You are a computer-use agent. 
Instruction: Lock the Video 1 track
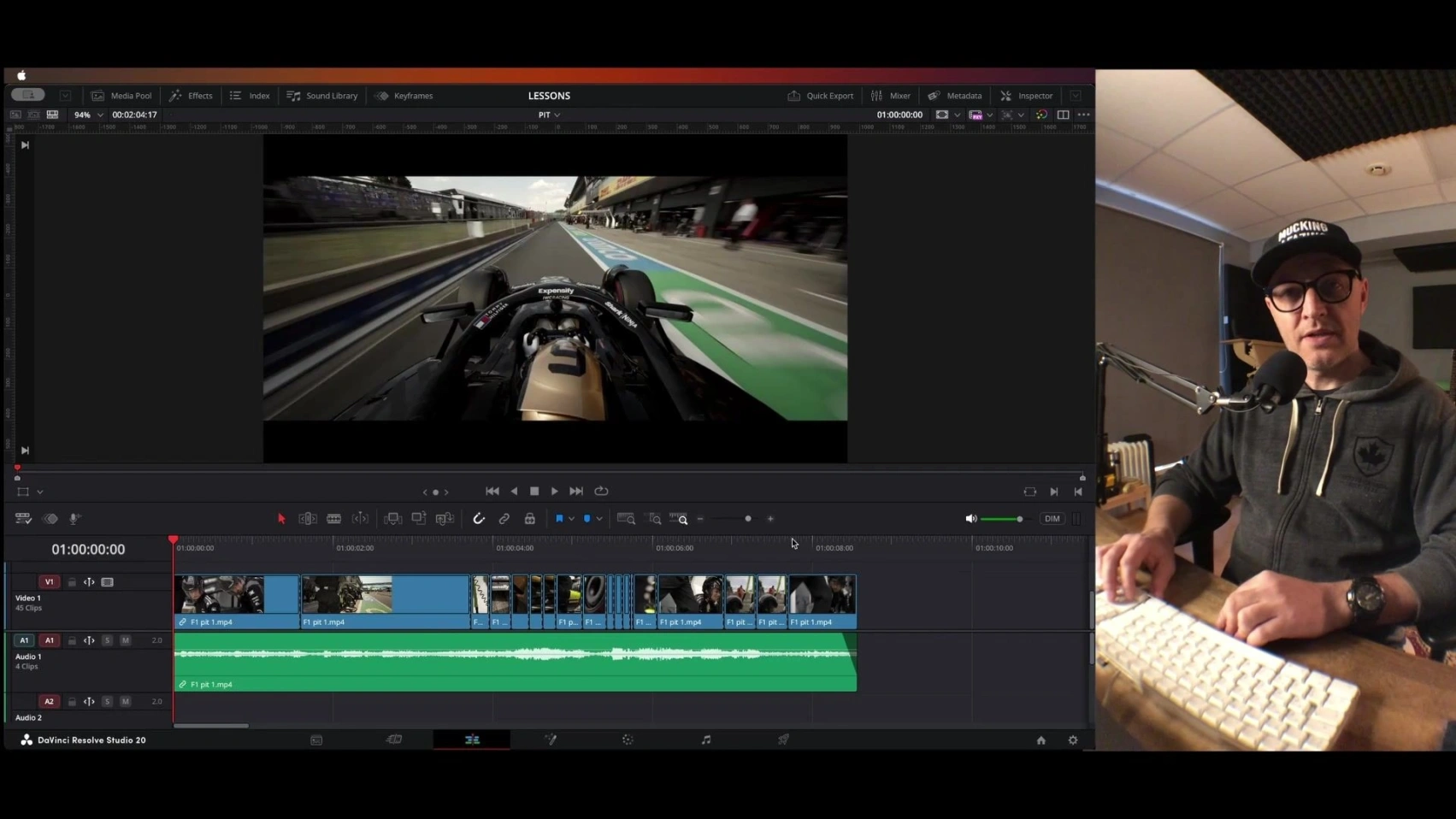pos(72,582)
